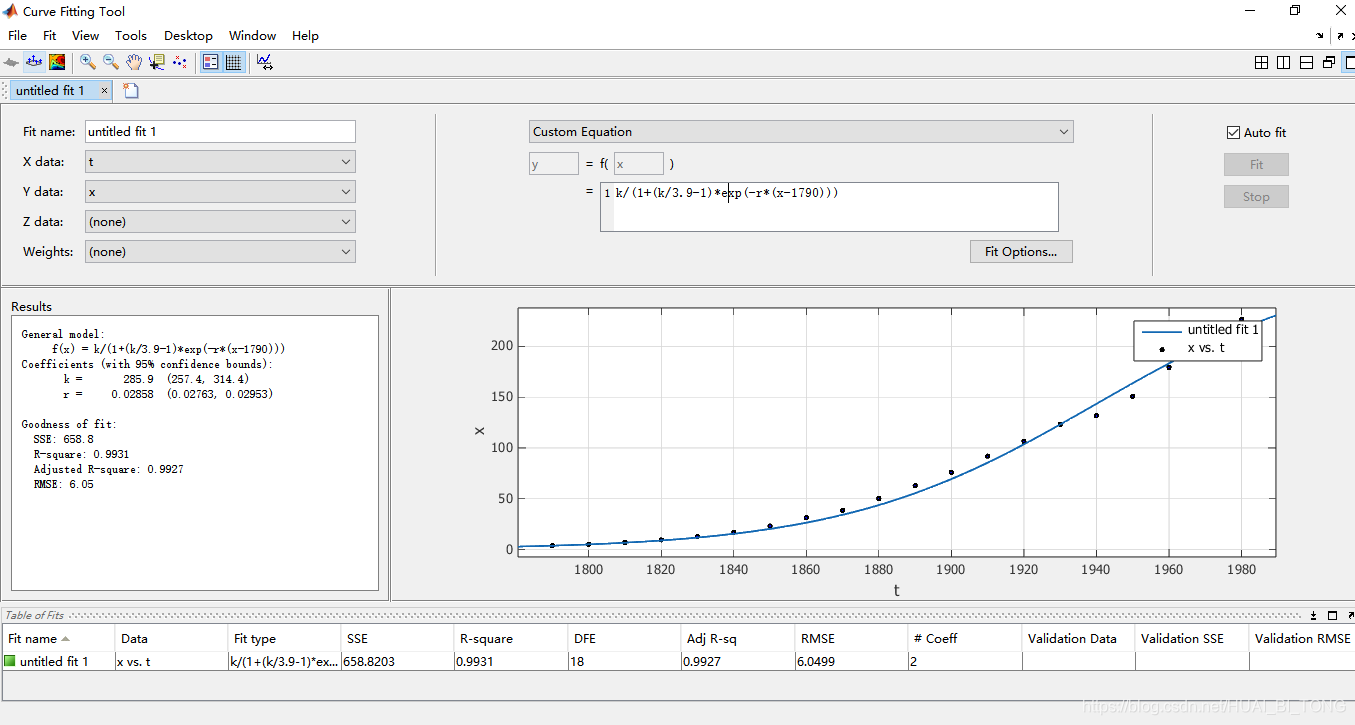Toggle the plot Legend toolbar icon
This screenshot has width=1355, height=725.
[210, 62]
